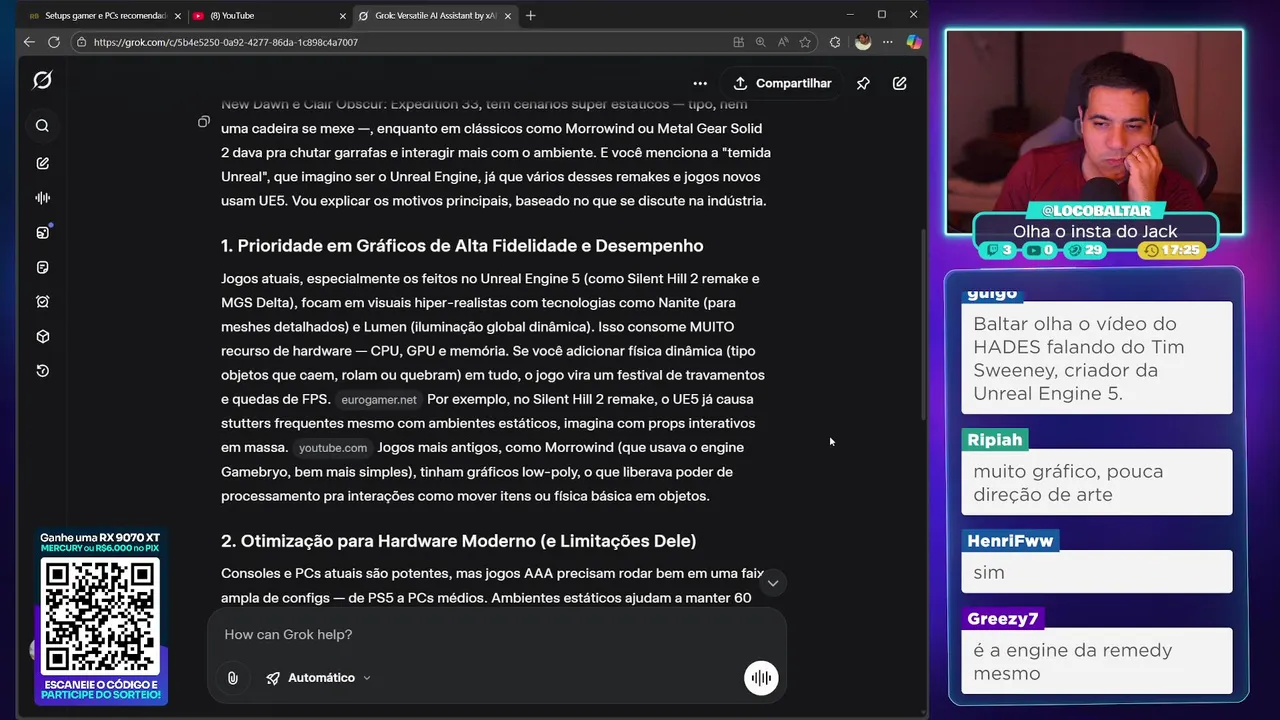Click the lock site info icon in address bar
Screen dimensions: 1280x720
pos(81,42)
